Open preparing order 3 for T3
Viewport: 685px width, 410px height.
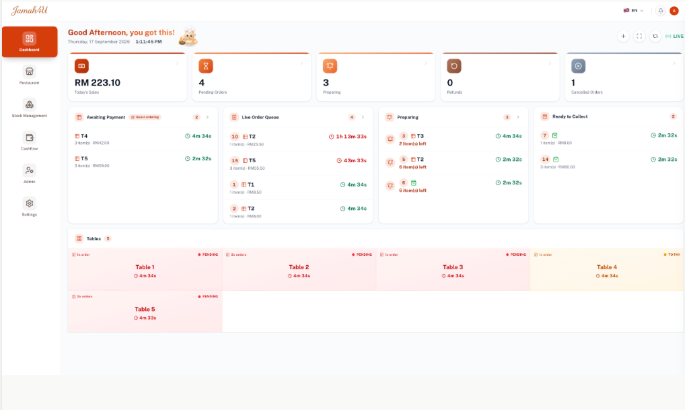453,139
